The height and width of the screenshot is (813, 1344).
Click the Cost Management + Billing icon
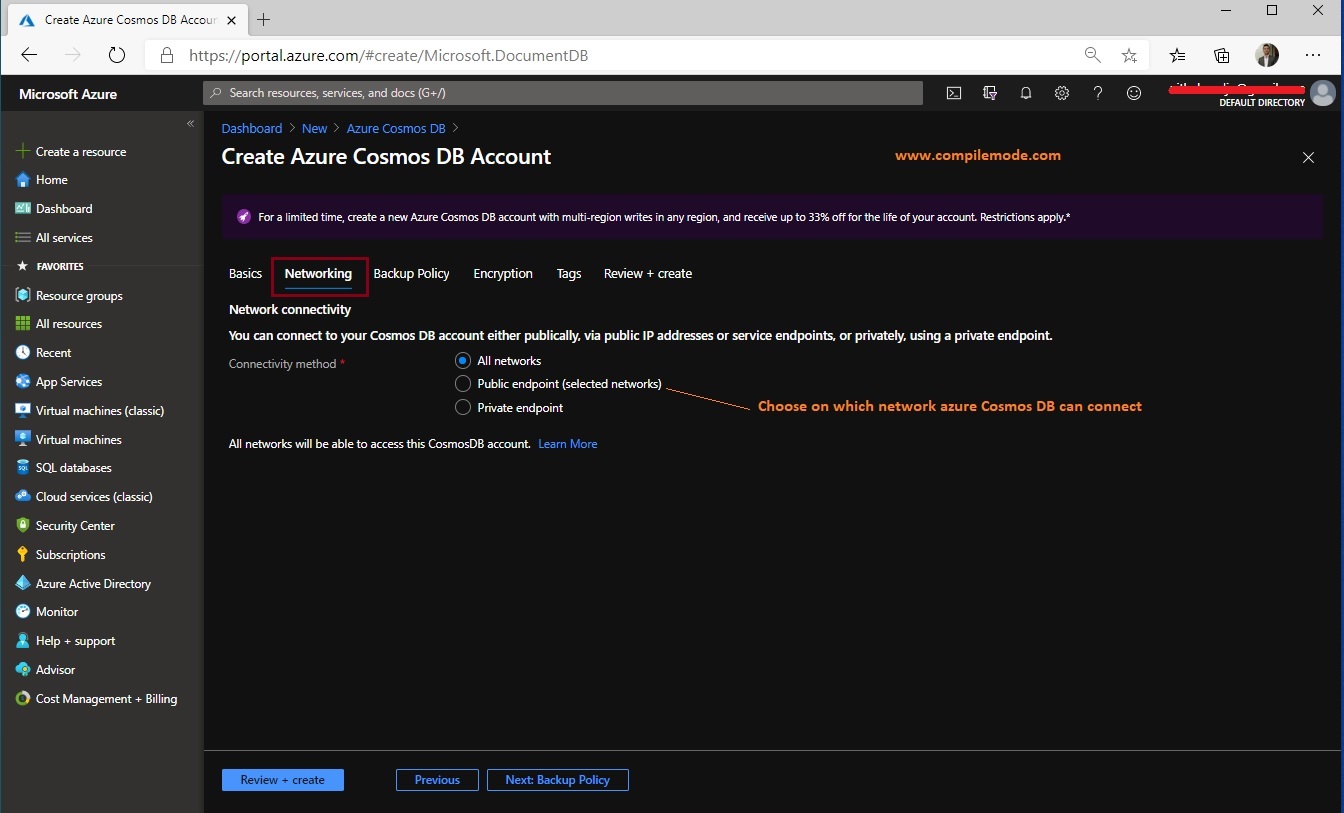23,699
